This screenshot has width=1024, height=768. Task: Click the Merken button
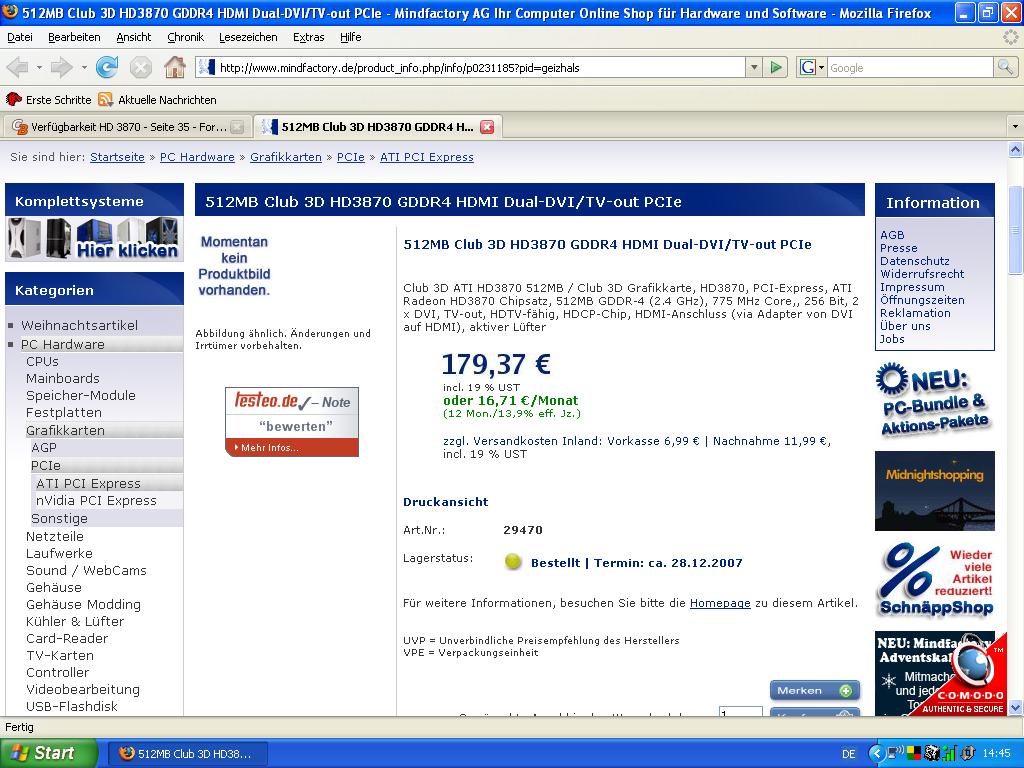pos(814,690)
